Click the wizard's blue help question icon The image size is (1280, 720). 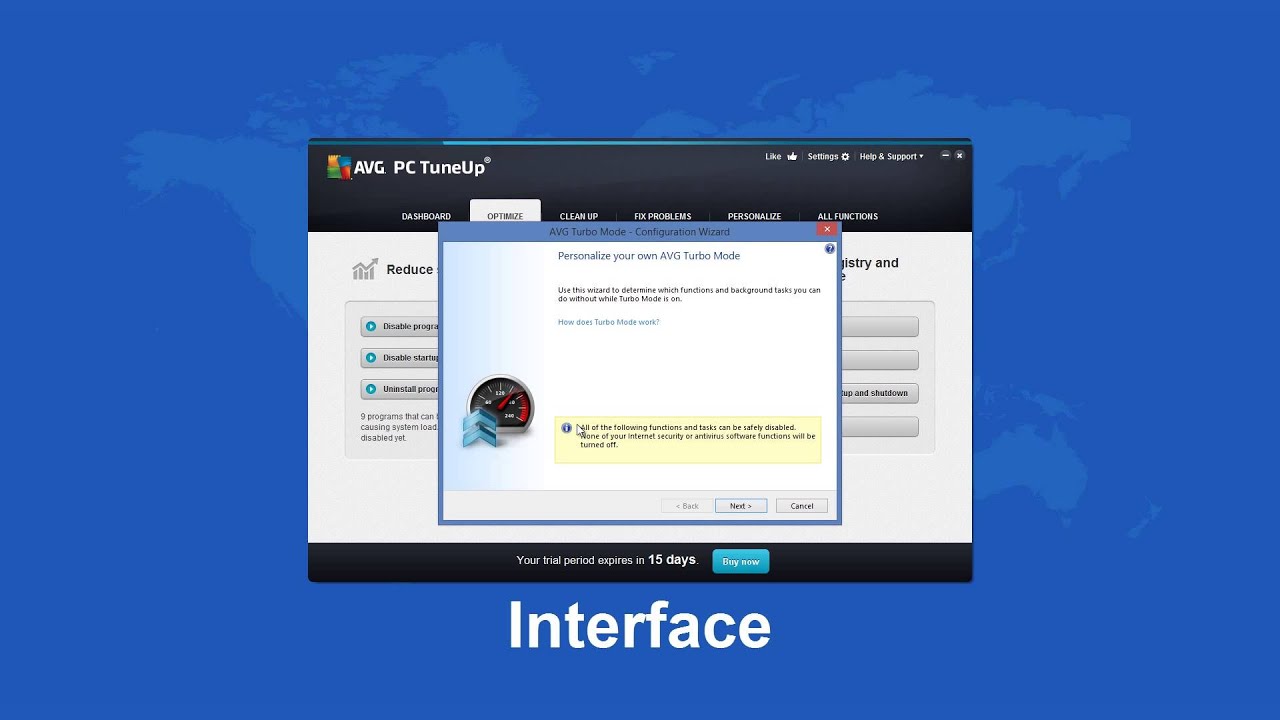[829, 249]
